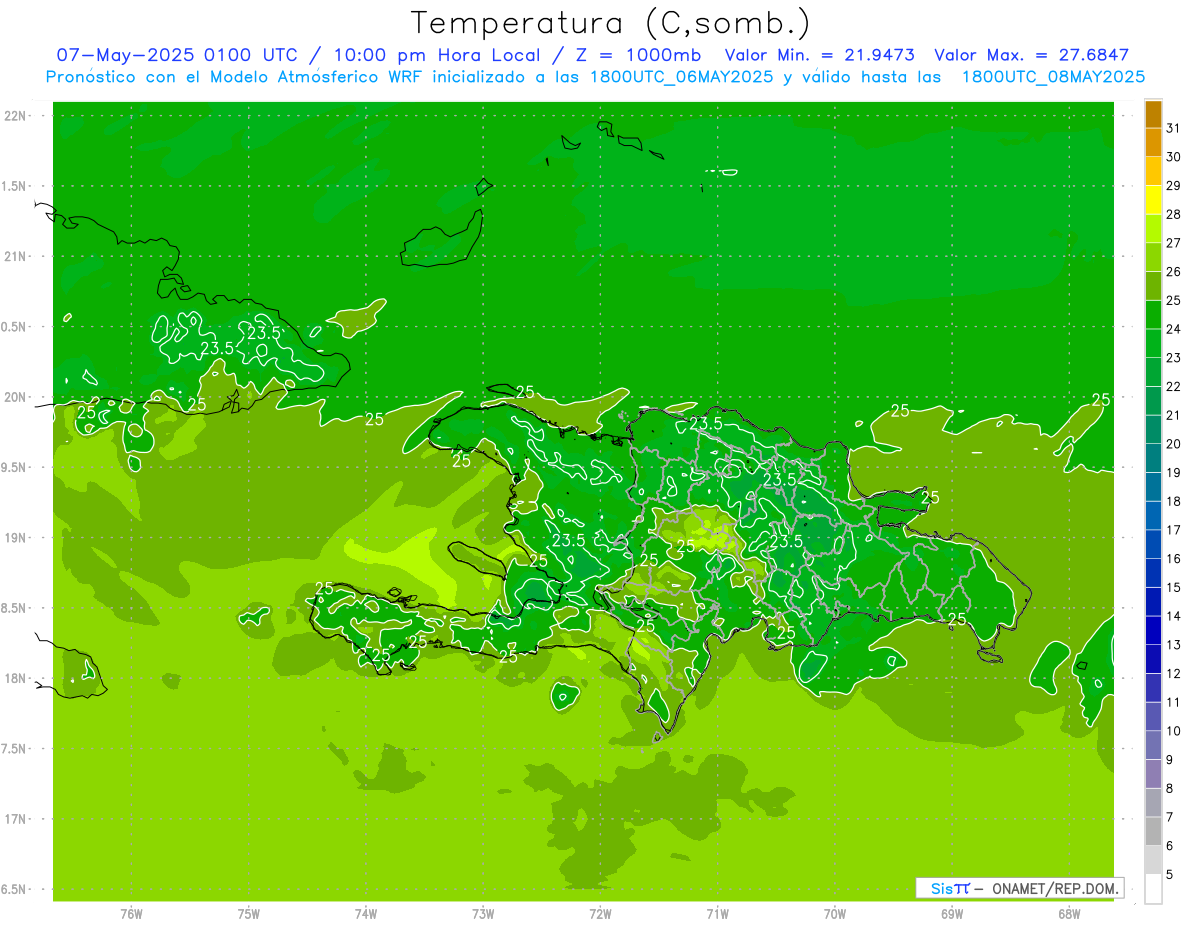The image size is (1200, 927).
Task: Click the legend swatch between 27 and 28
Action: [x=1153, y=228]
